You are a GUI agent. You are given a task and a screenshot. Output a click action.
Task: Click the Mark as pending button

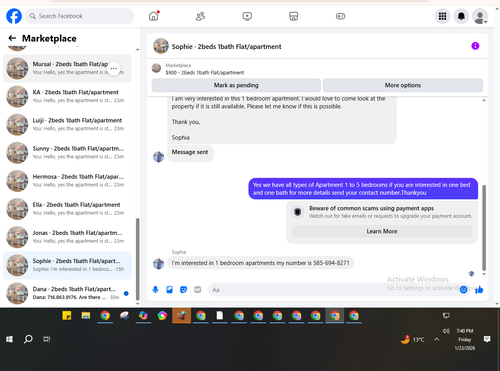[x=236, y=85]
